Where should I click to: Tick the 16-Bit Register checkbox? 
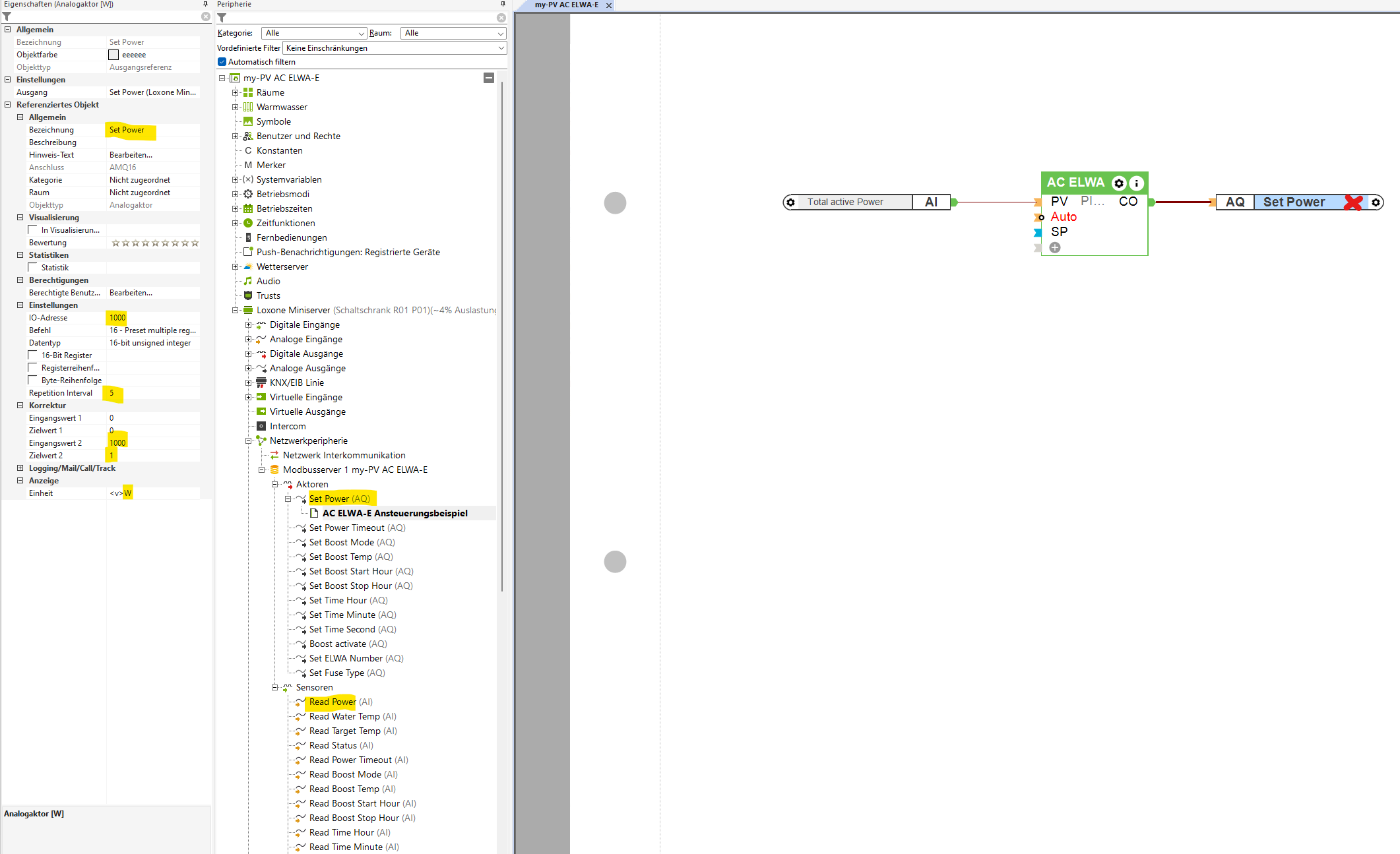[x=33, y=355]
